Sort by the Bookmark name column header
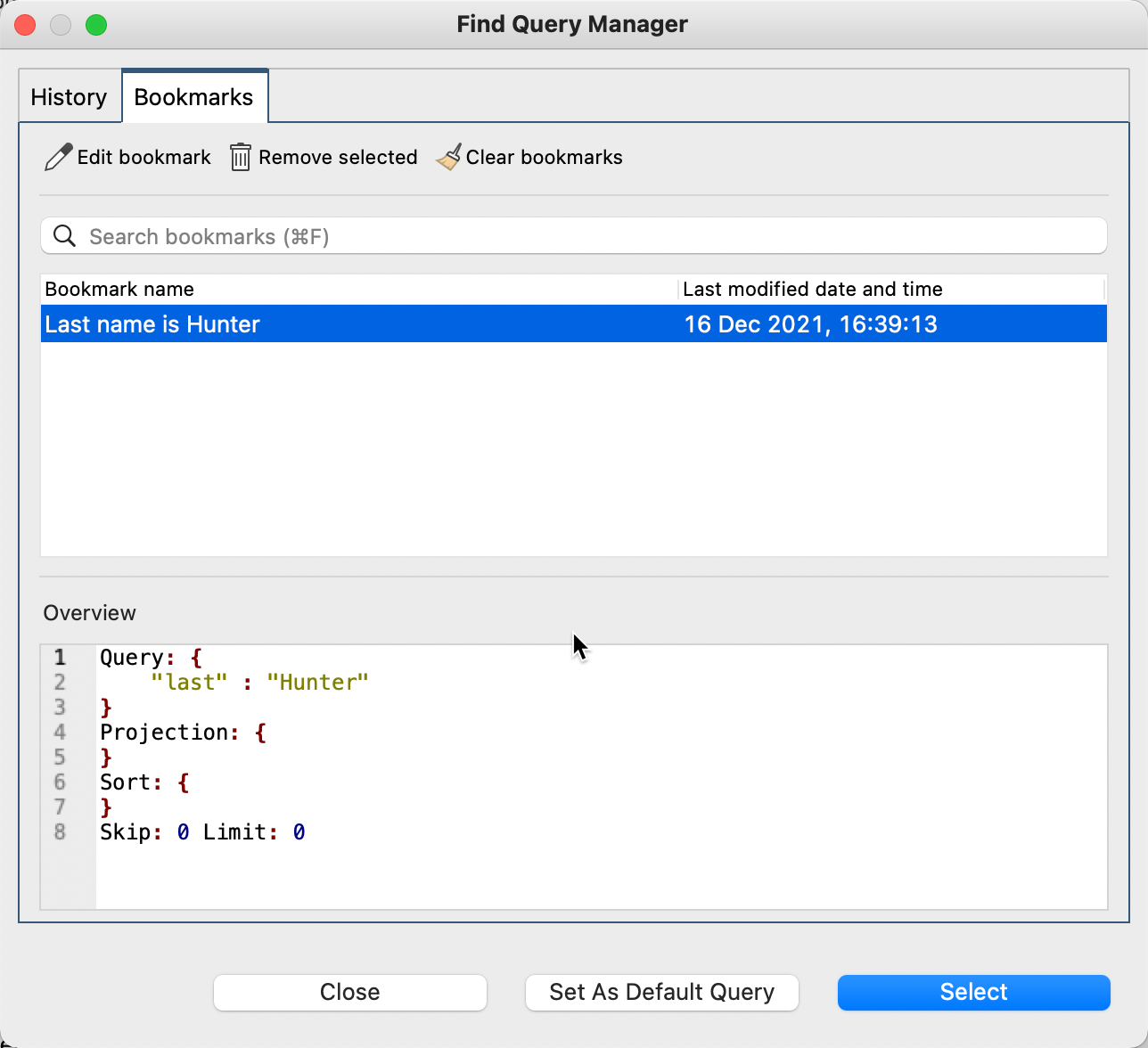Screen dimensions: 1148x1048 119,290
